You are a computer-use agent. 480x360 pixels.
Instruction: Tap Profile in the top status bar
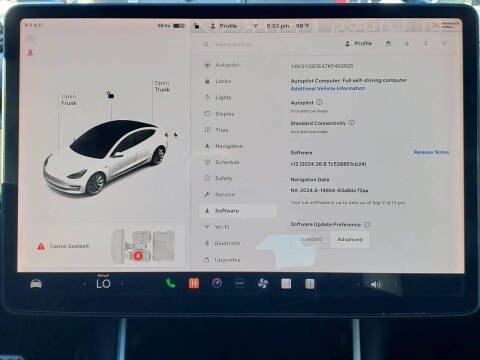[x=224, y=26]
